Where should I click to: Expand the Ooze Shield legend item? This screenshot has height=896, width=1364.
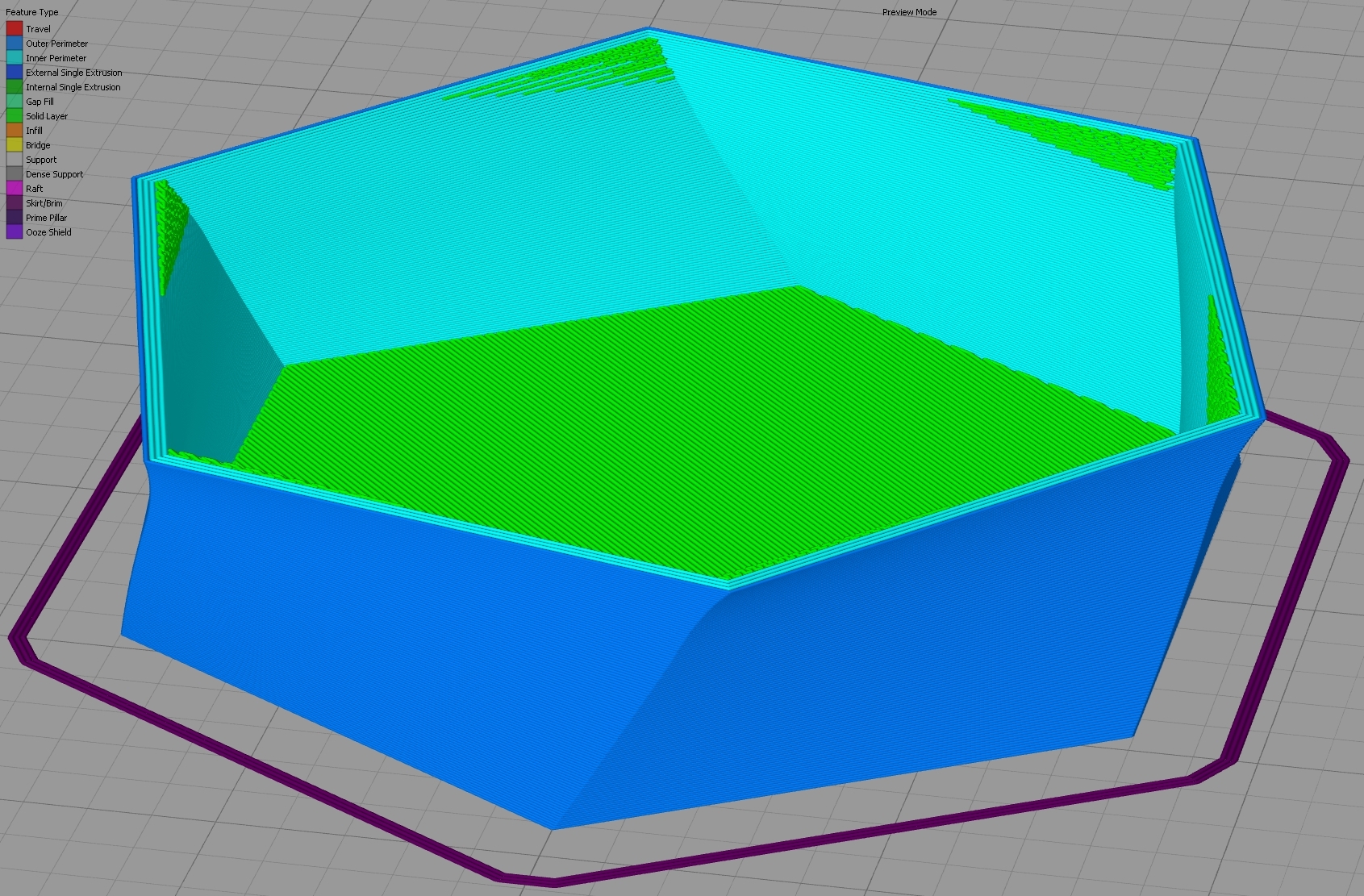[x=48, y=232]
